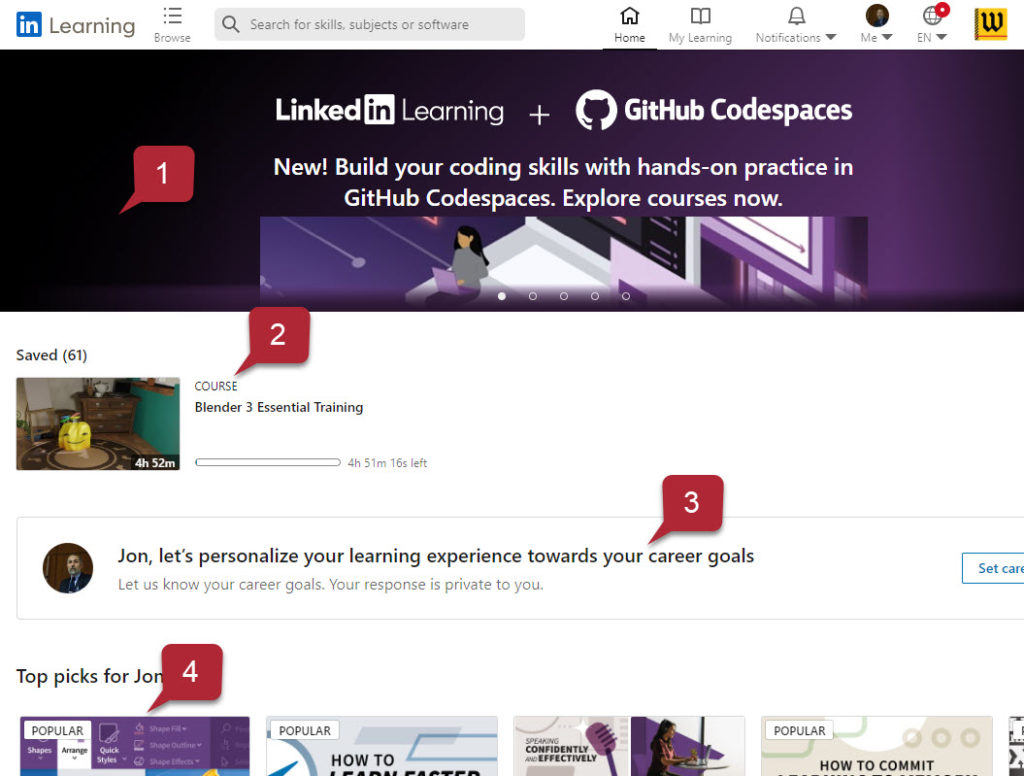Open the How to Commit course card

tap(876, 746)
